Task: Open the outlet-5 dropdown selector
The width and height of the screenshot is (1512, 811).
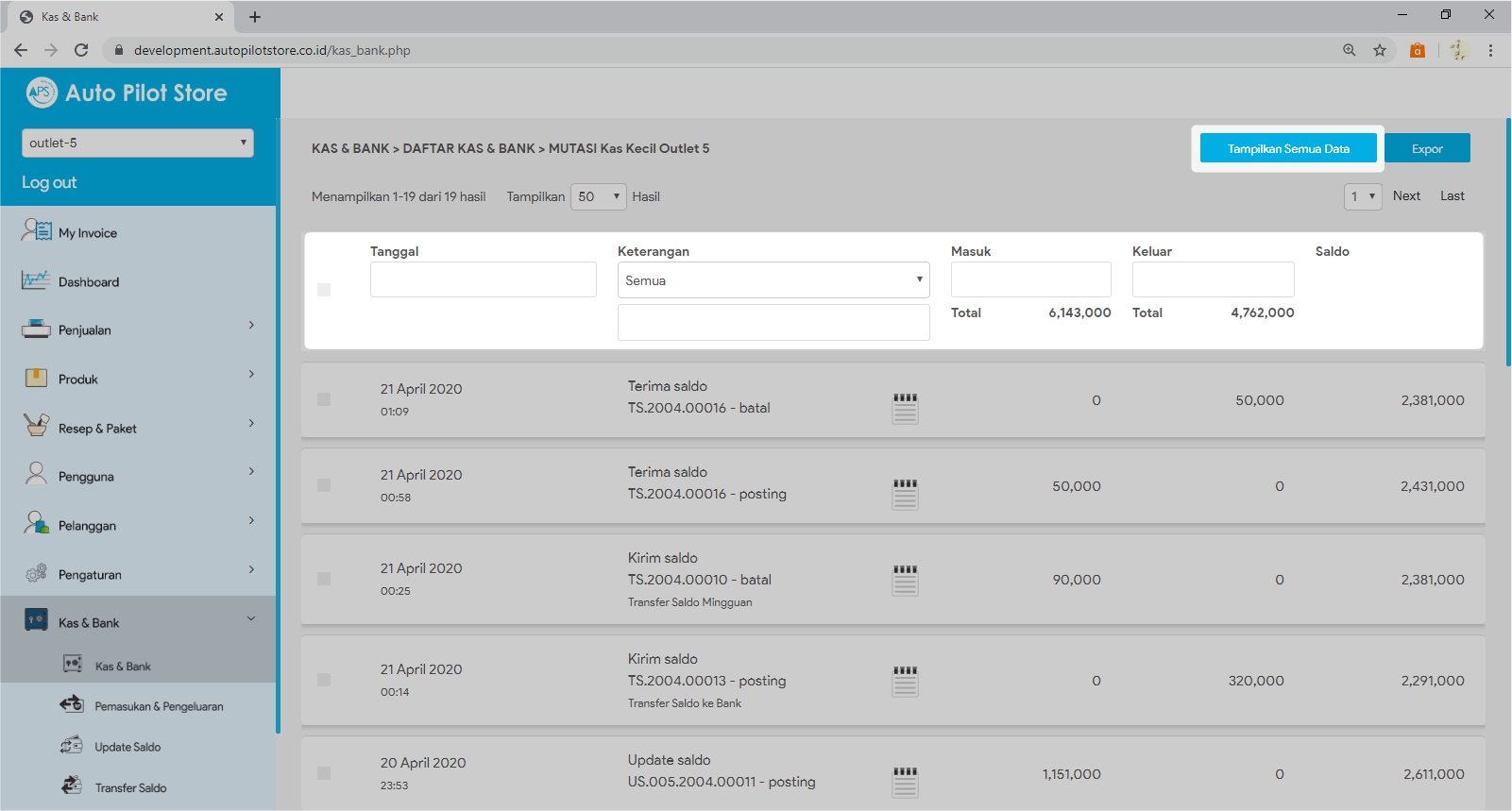Action: (138, 143)
